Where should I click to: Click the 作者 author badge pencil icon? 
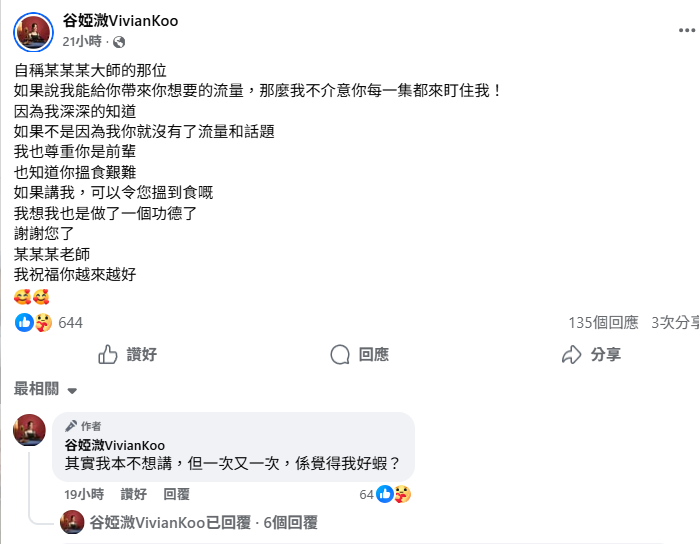point(71,426)
